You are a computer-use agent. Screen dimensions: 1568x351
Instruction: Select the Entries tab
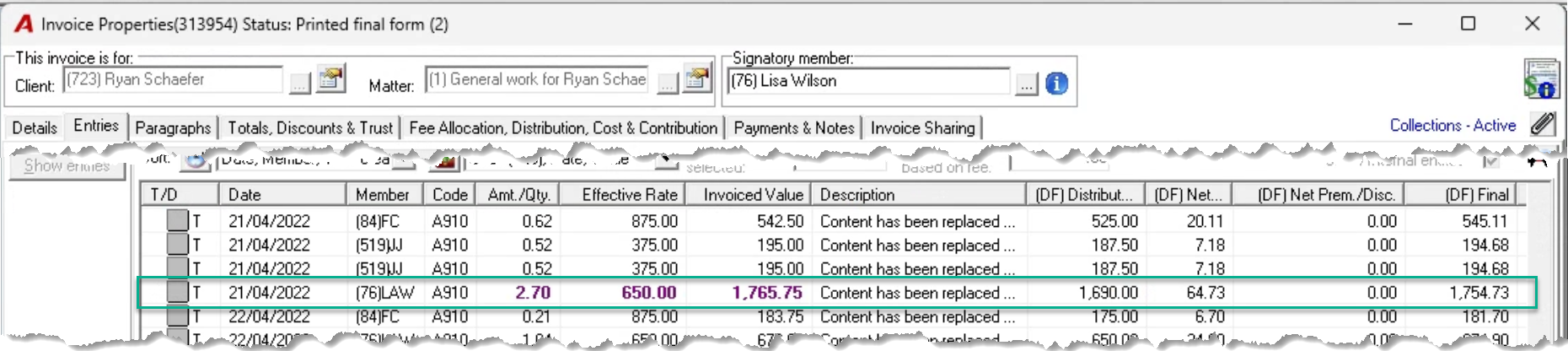coord(96,126)
